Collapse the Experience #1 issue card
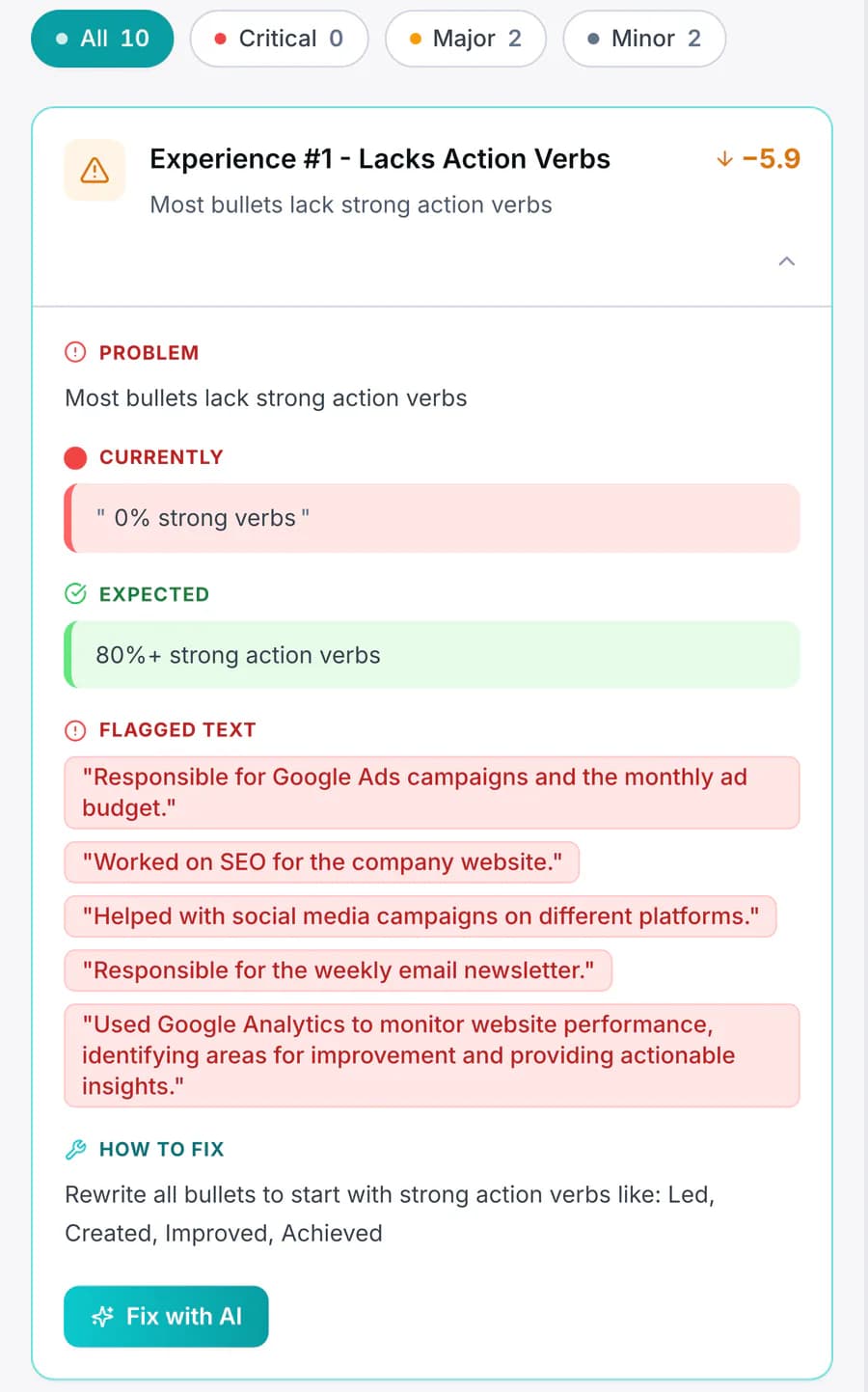This screenshot has width=868, height=1392. 787,261
